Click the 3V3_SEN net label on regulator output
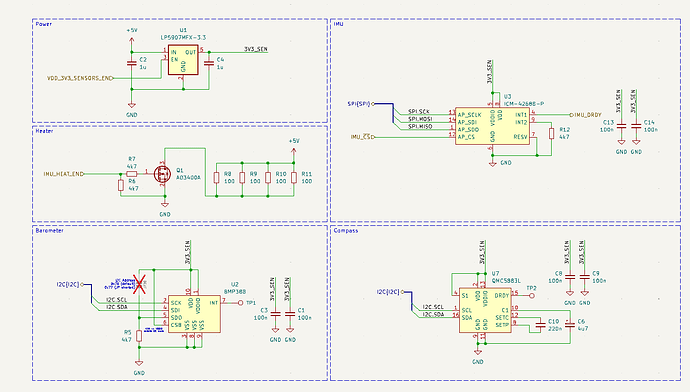 pos(256,49)
